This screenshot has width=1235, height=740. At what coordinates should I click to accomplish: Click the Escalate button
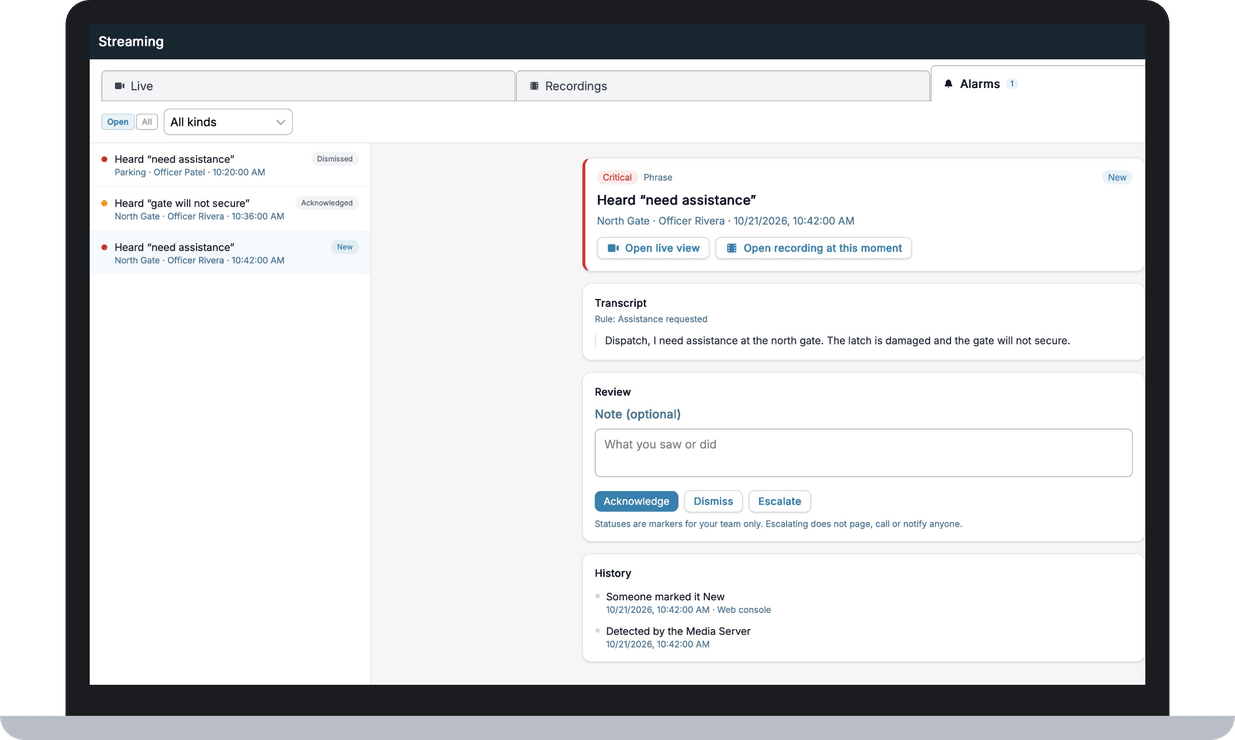(x=779, y=501)
